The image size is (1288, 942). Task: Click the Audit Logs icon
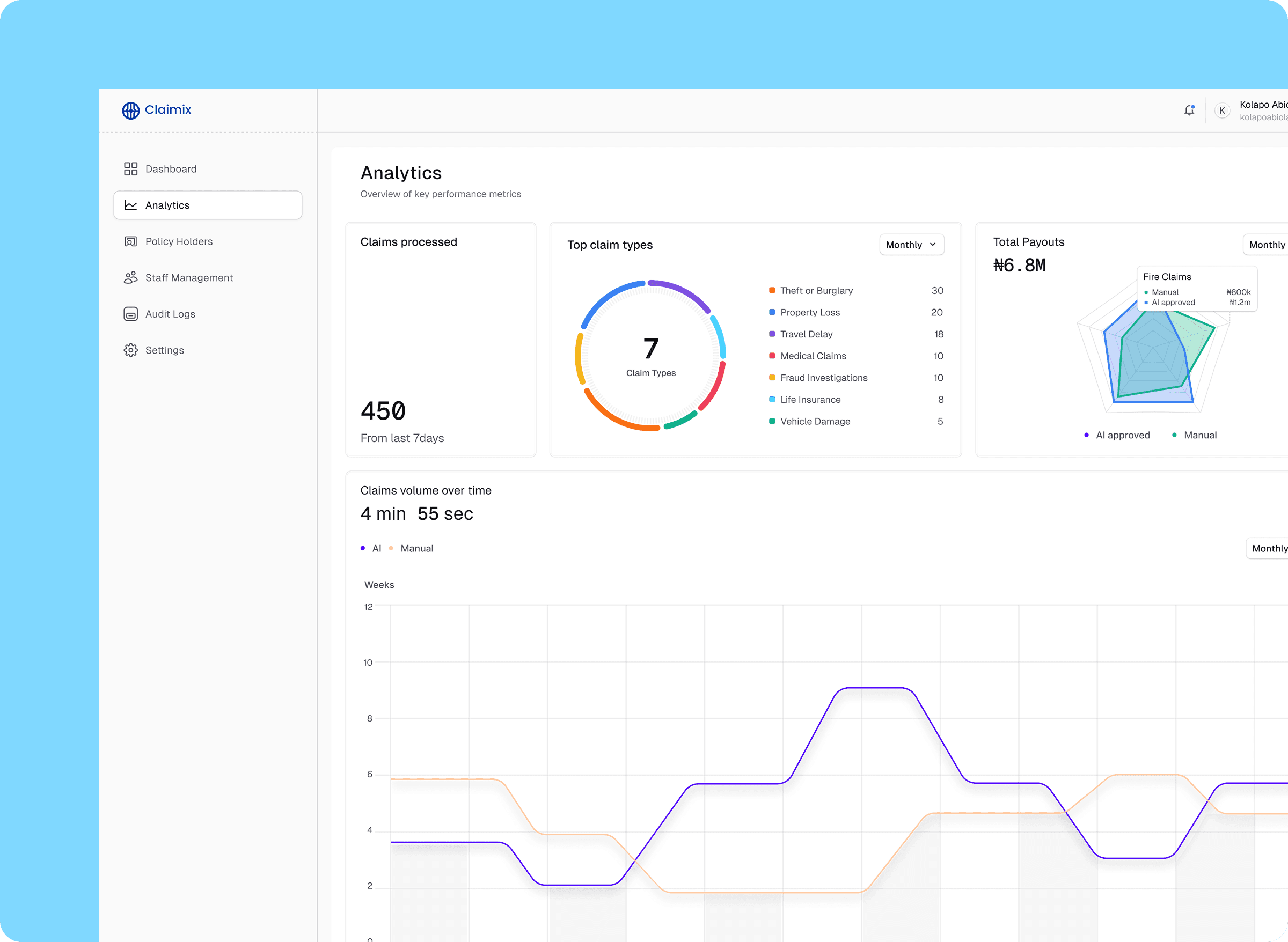pos(130,314)
